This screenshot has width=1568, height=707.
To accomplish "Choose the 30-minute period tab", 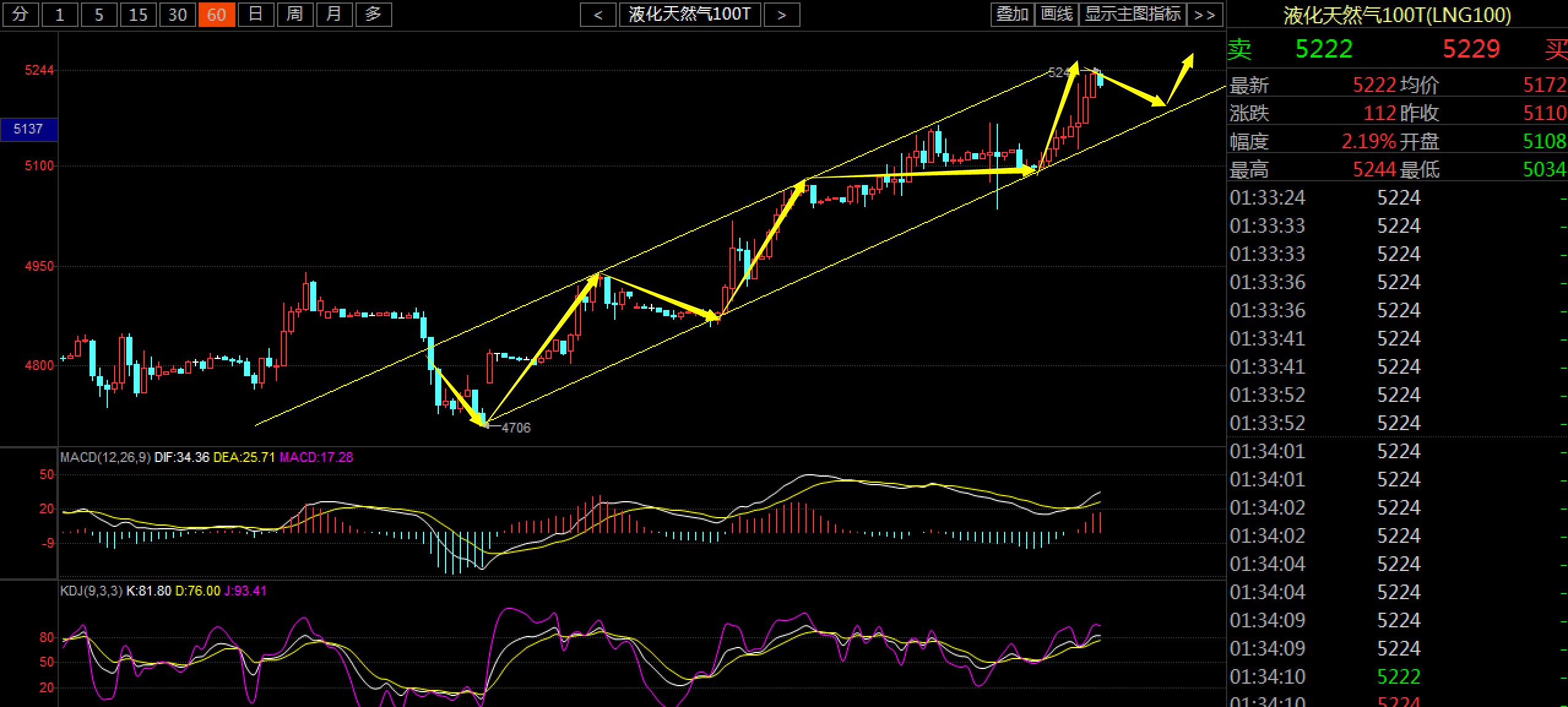I will click(177, 15).
